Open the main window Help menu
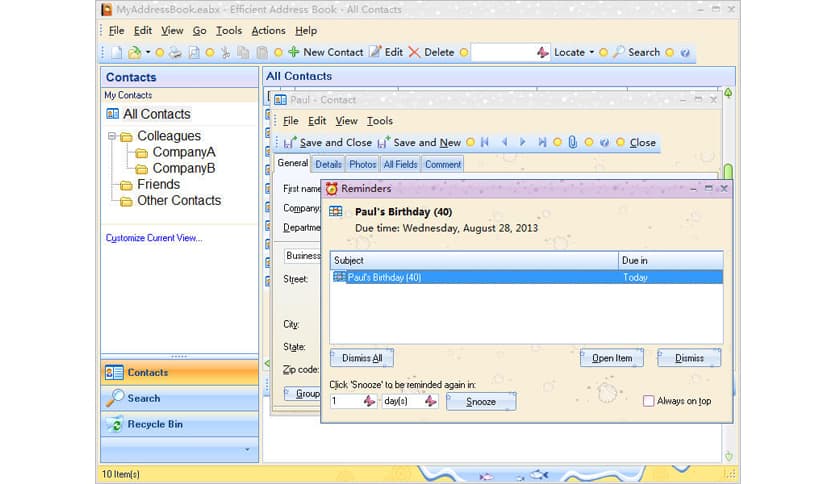The height and width of the screenshot is (484, 836). (x=306, y=30)
